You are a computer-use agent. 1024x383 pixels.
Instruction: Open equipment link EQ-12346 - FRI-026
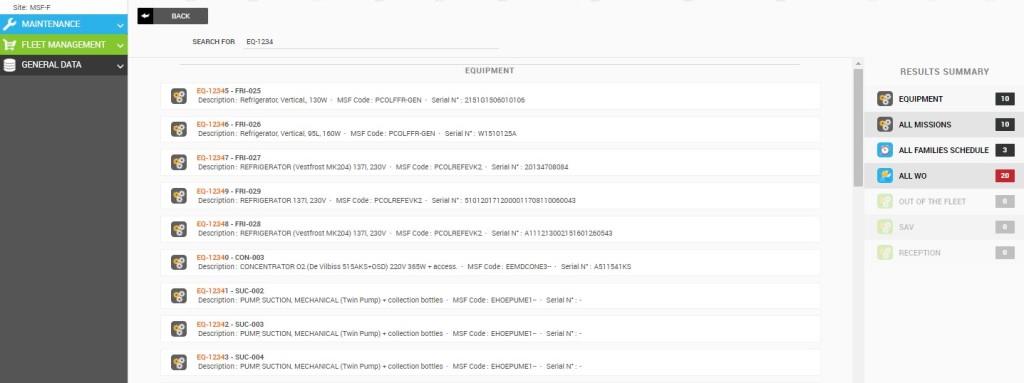[x=229, y=124]
